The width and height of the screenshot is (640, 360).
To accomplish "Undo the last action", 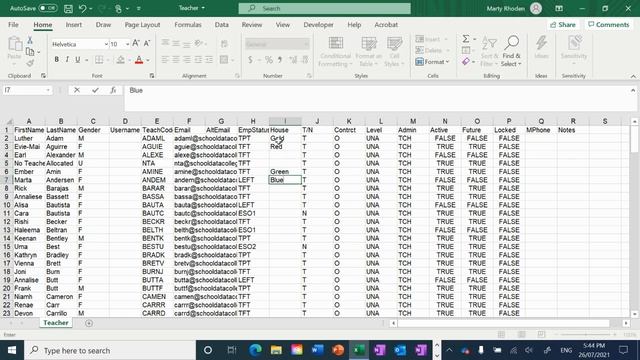I will pos(82,8).
